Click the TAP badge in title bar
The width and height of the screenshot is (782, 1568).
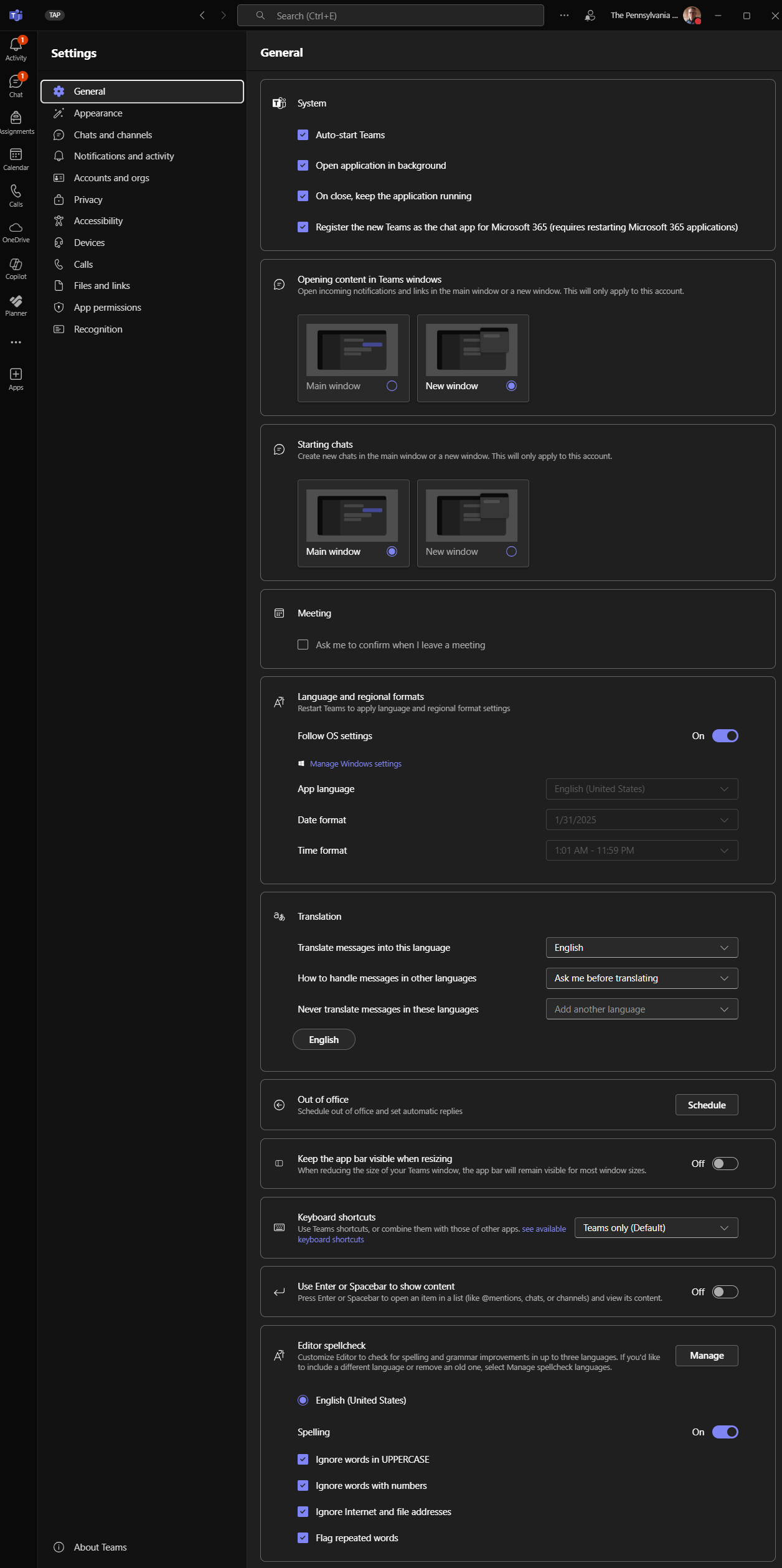55,15
